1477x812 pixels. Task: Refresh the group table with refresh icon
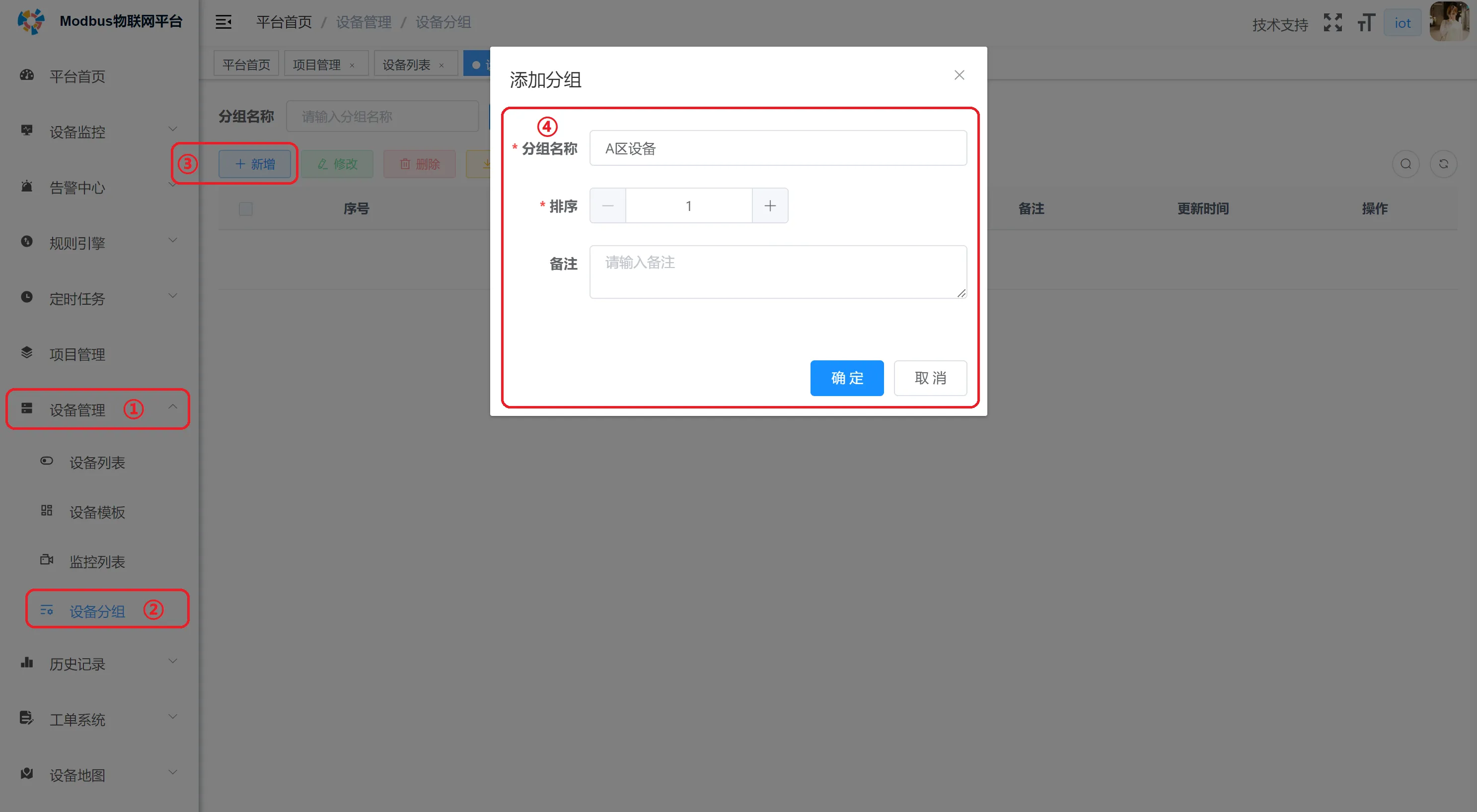tap(1443, 164)
